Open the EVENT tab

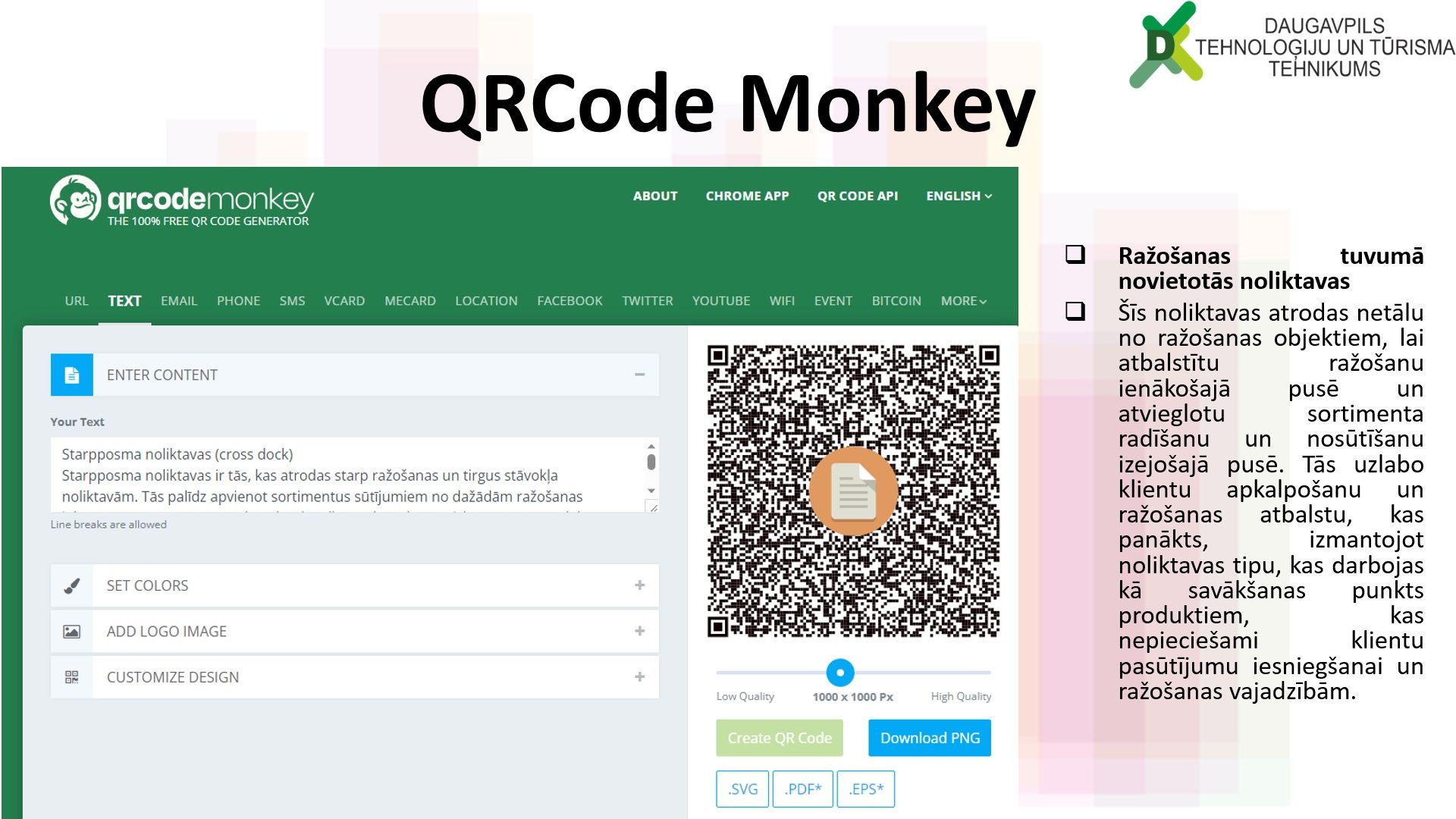833,301
